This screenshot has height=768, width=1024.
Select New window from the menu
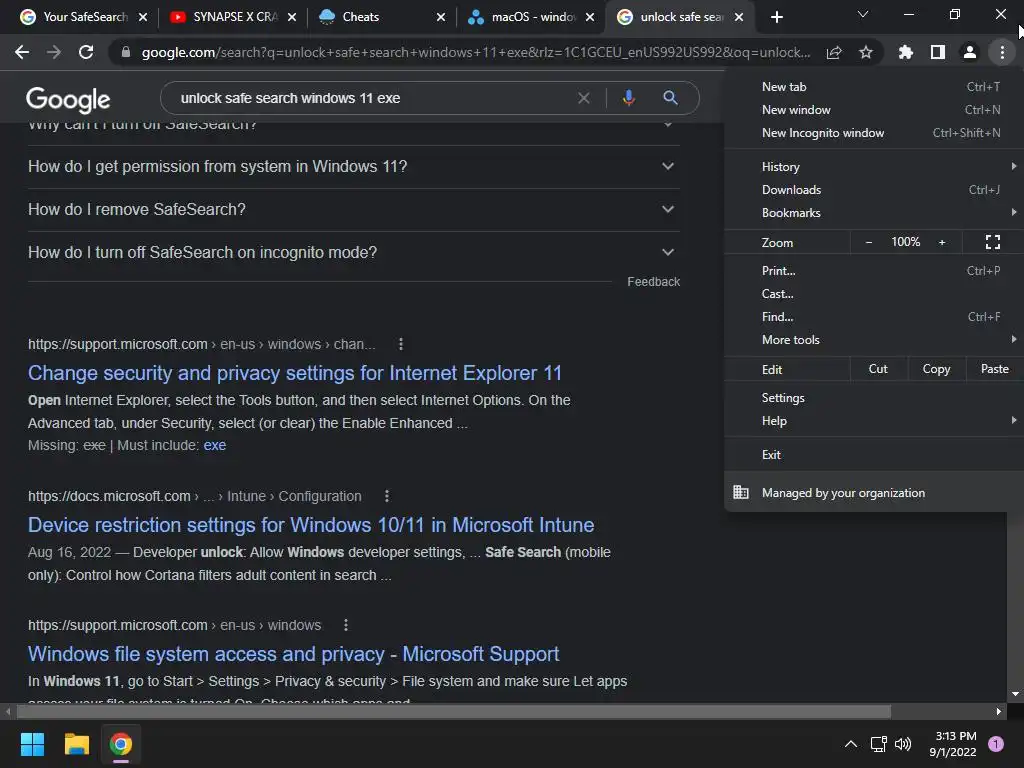tap(874, 110)
